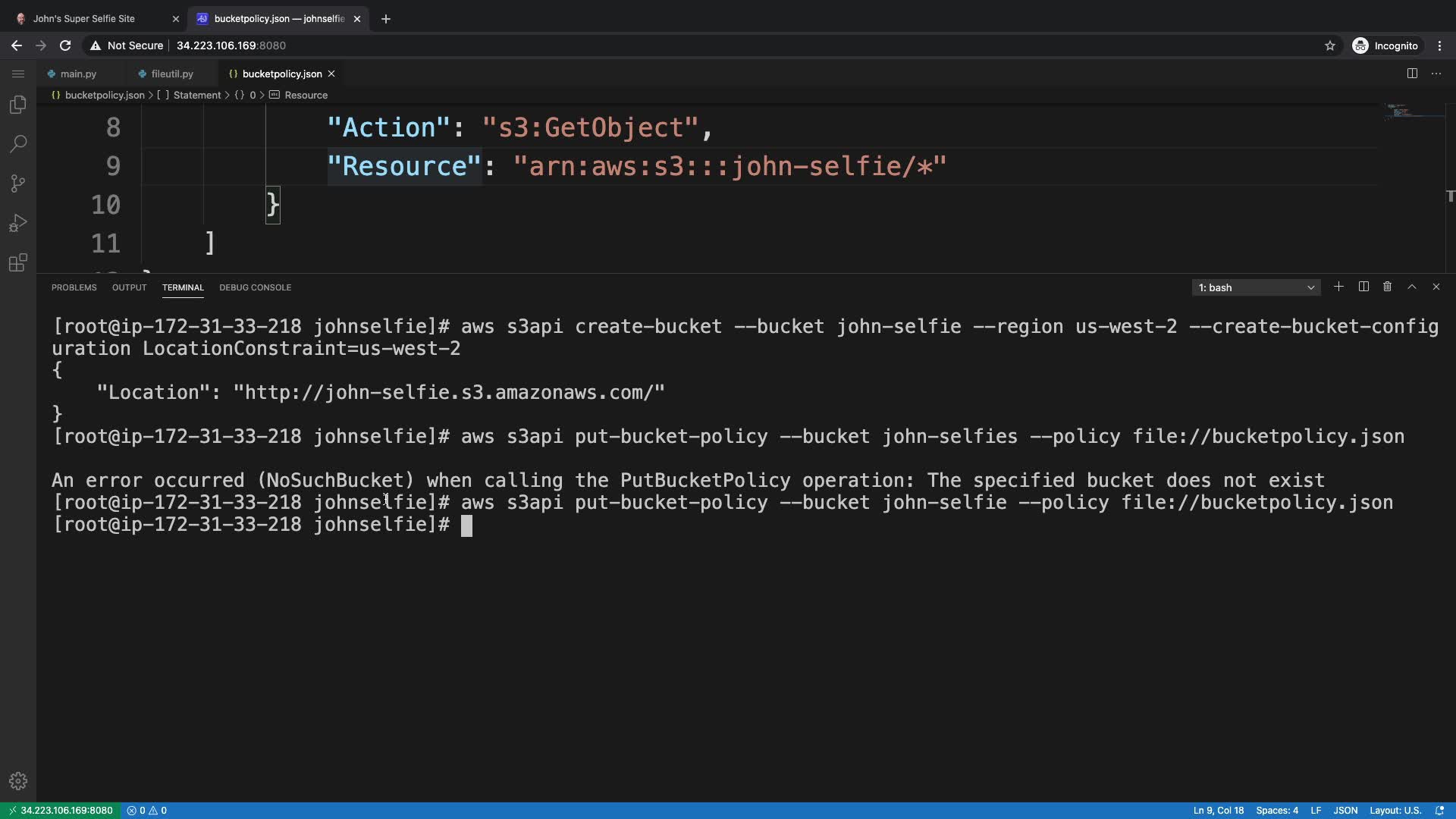
Task: Switch to the PROBLEMS panel tab
Action: (x=74, y=288)
